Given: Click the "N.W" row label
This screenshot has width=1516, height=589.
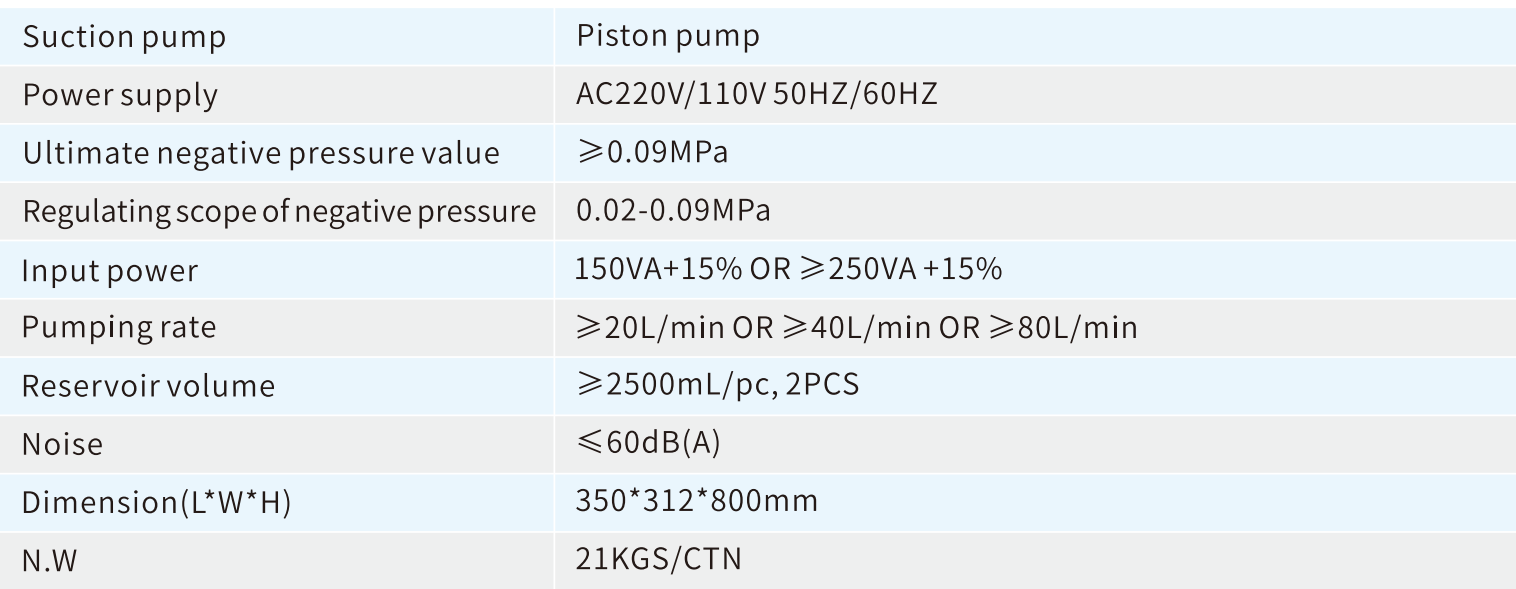Looking at the screenshot, I should pos(49,559).
